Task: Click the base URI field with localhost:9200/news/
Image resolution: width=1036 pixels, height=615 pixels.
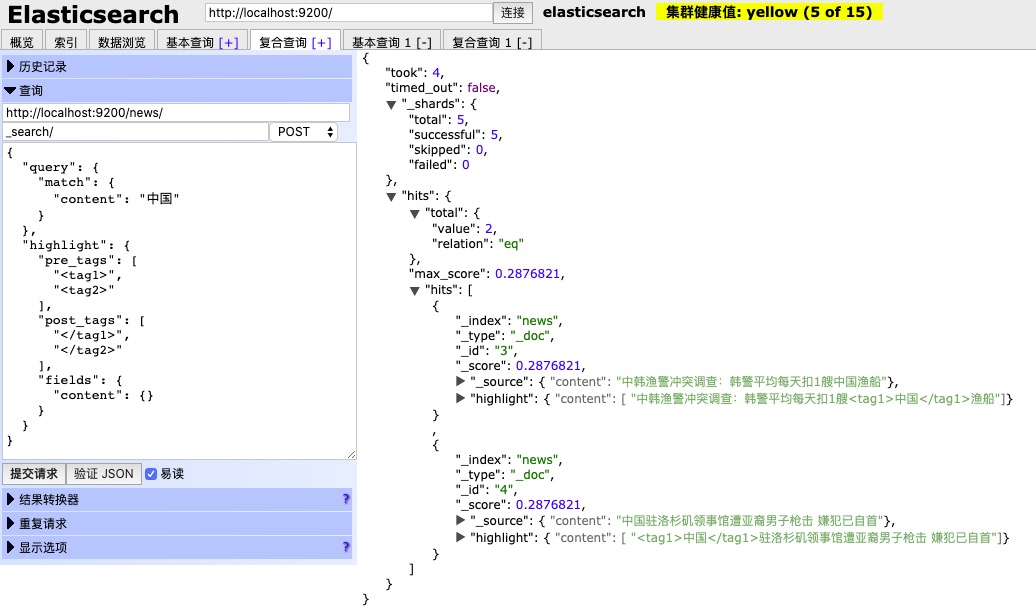Action: point(176,112)
